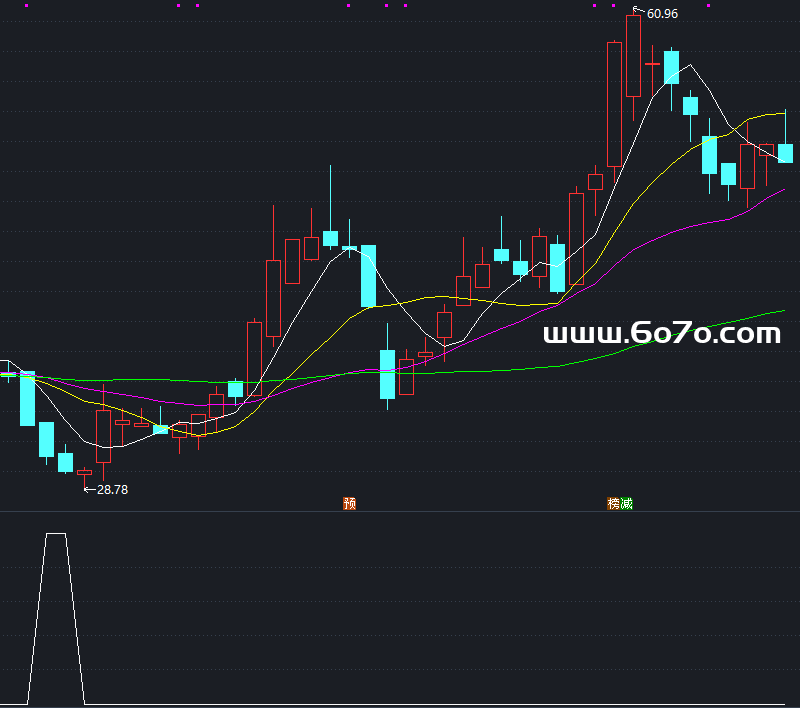This screenshot has width=800, height=708.
Task: Click the orange 预 forecast marker
Action: 349,503
